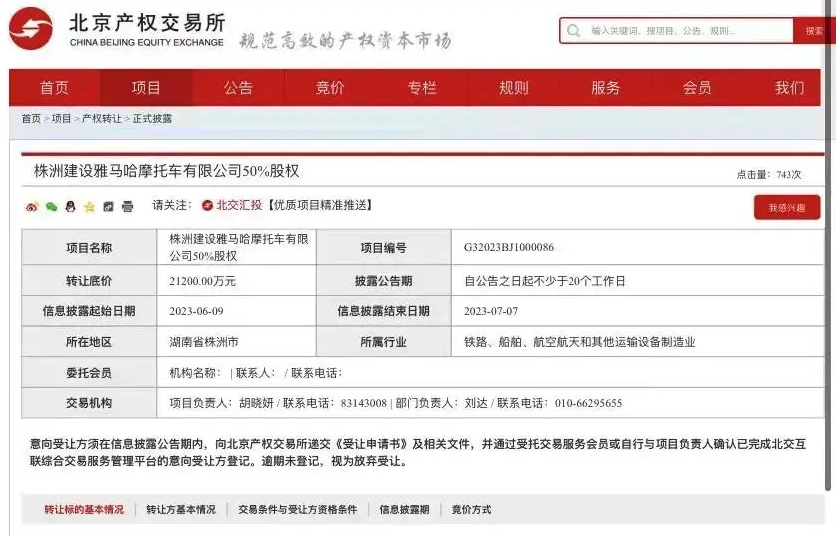Click the 21200.00万元 transfer price value

click(x=203, y=281)
